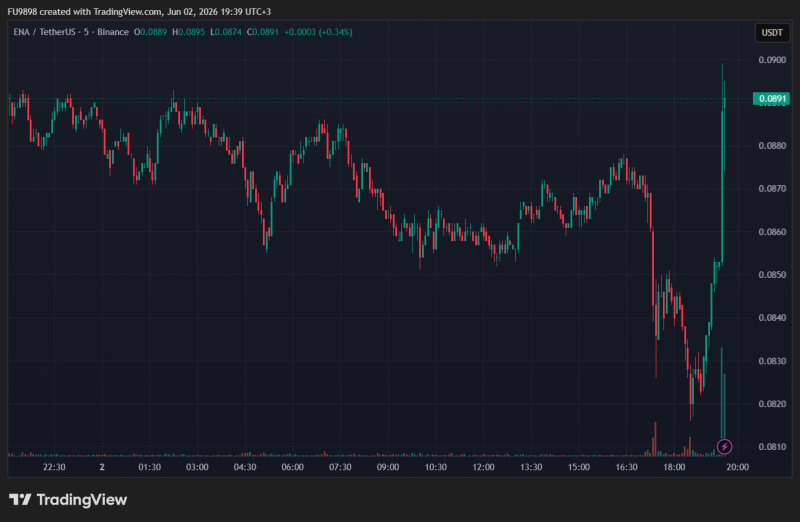This screenshot has width=800, height=522.
Task: Click the 09:00 time axis label
Action: click(388, 467)
